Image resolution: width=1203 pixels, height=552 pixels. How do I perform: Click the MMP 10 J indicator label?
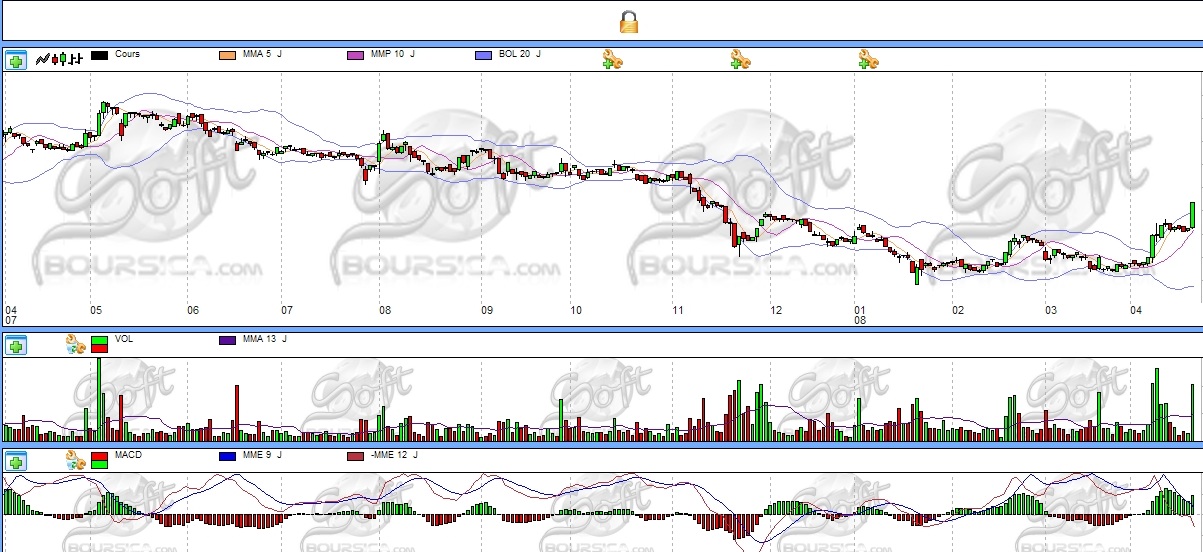pyautogui.click(x=391, y=54)
